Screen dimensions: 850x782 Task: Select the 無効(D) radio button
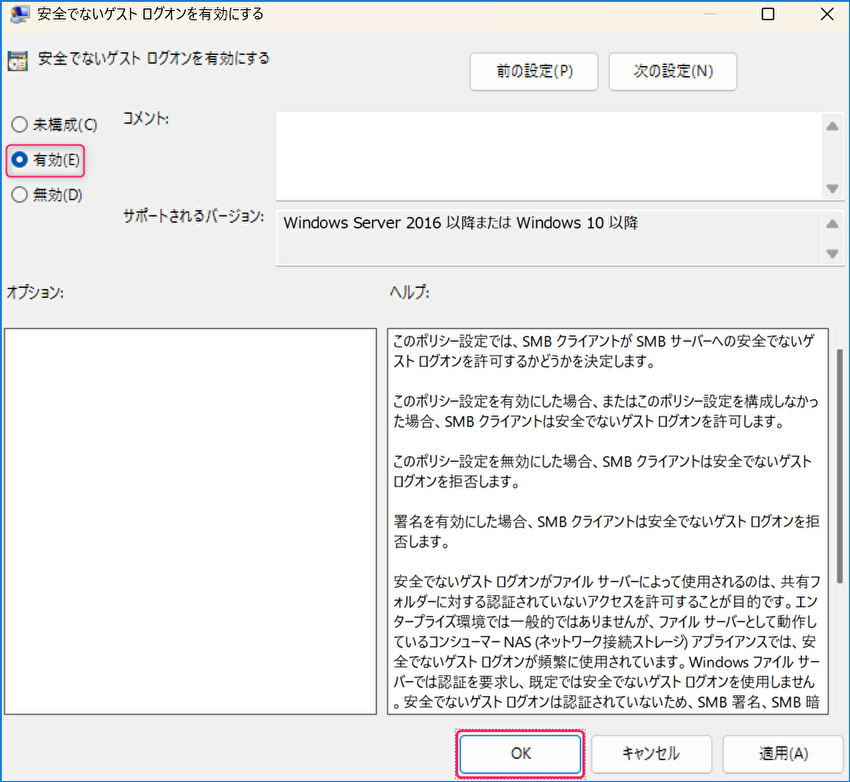pos(19,195)
